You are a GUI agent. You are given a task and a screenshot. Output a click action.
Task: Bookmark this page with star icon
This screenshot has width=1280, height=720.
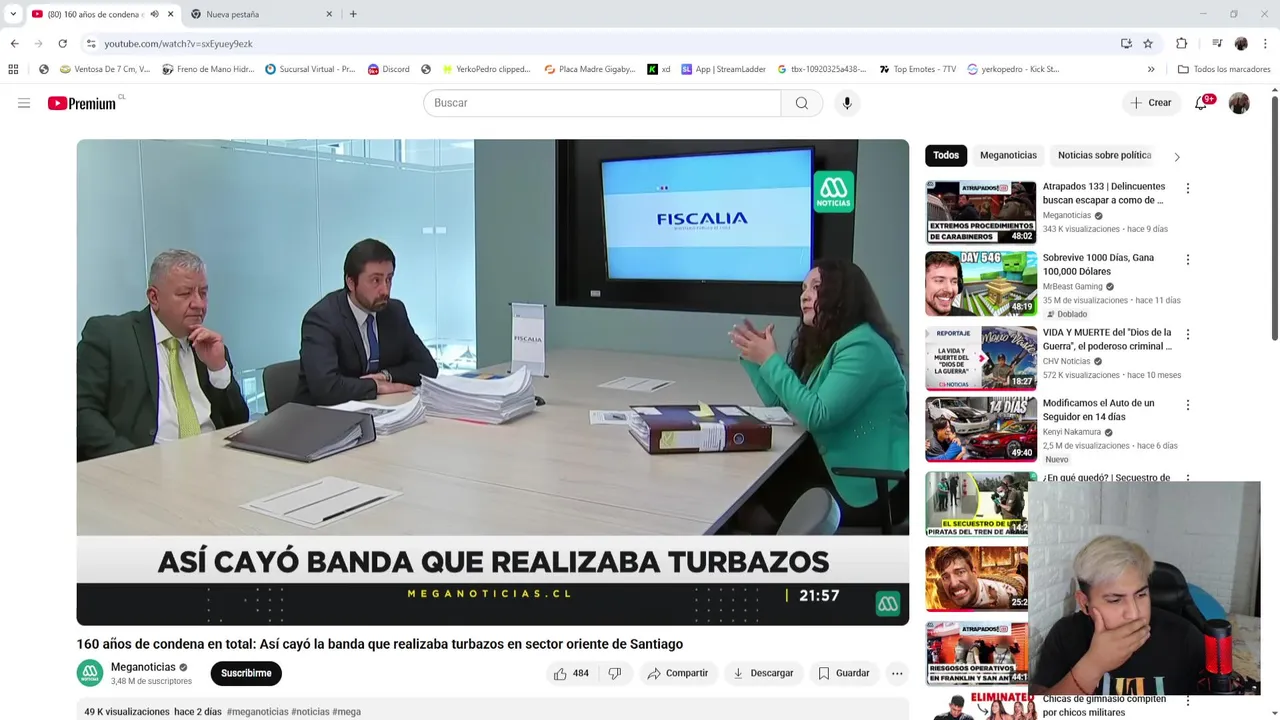point(1148,43)
